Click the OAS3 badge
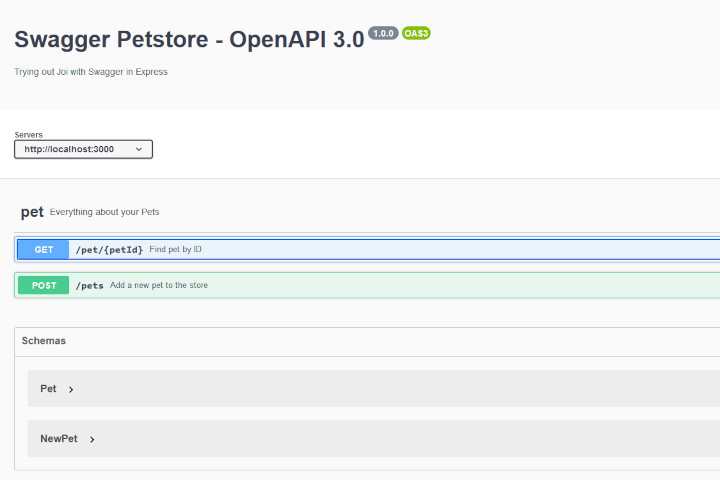The width and height of the screenshot is (720, 480). (416, 33)
